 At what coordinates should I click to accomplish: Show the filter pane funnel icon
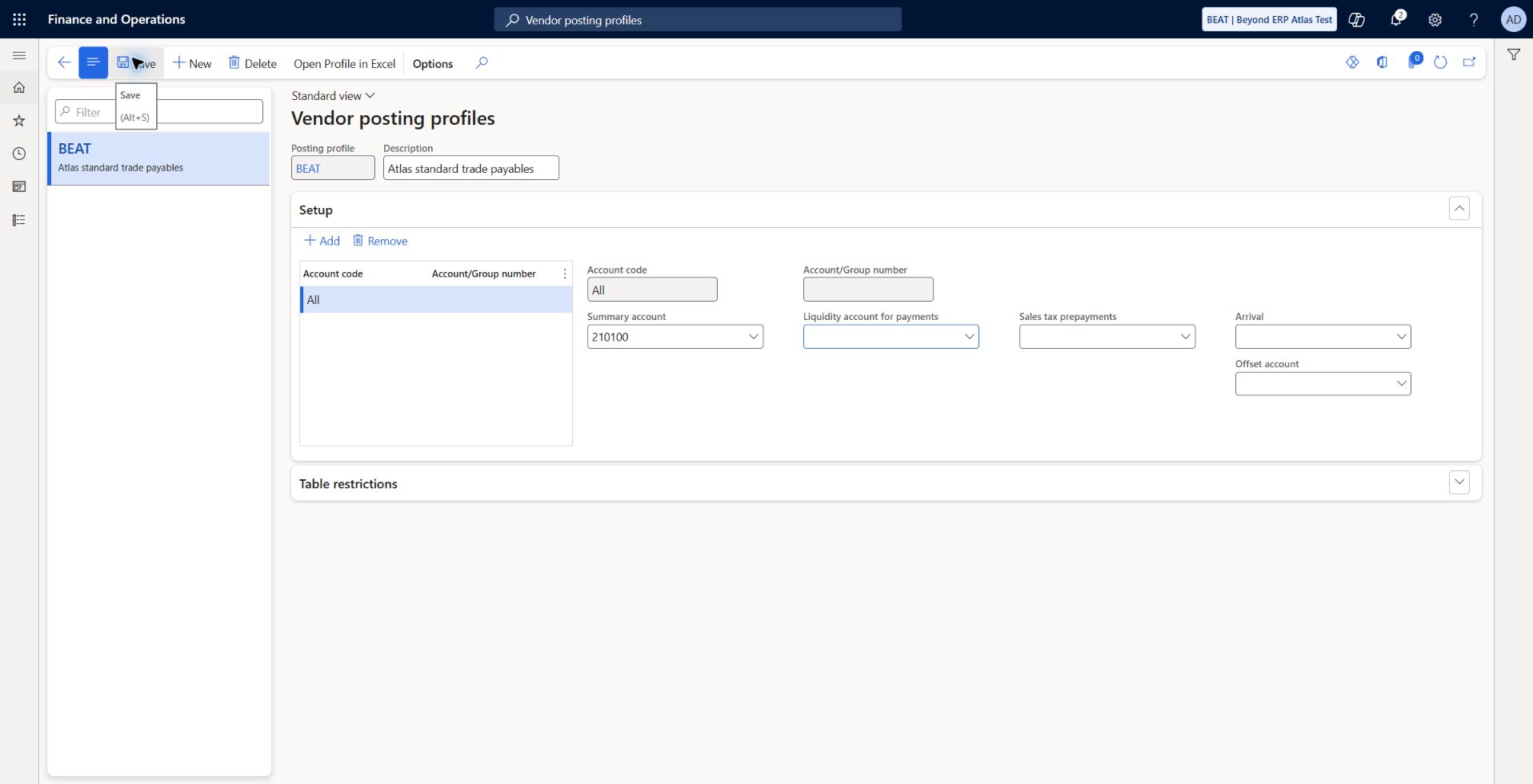pyautogui.click(x=1514, y=54)
